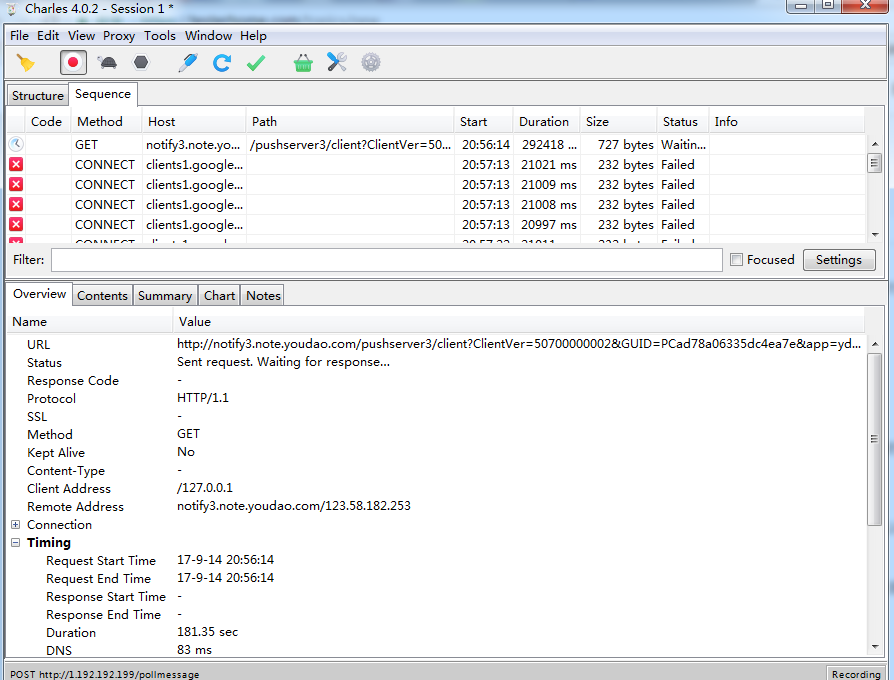Clear the session with the broom icon

[x=26, y=62]
